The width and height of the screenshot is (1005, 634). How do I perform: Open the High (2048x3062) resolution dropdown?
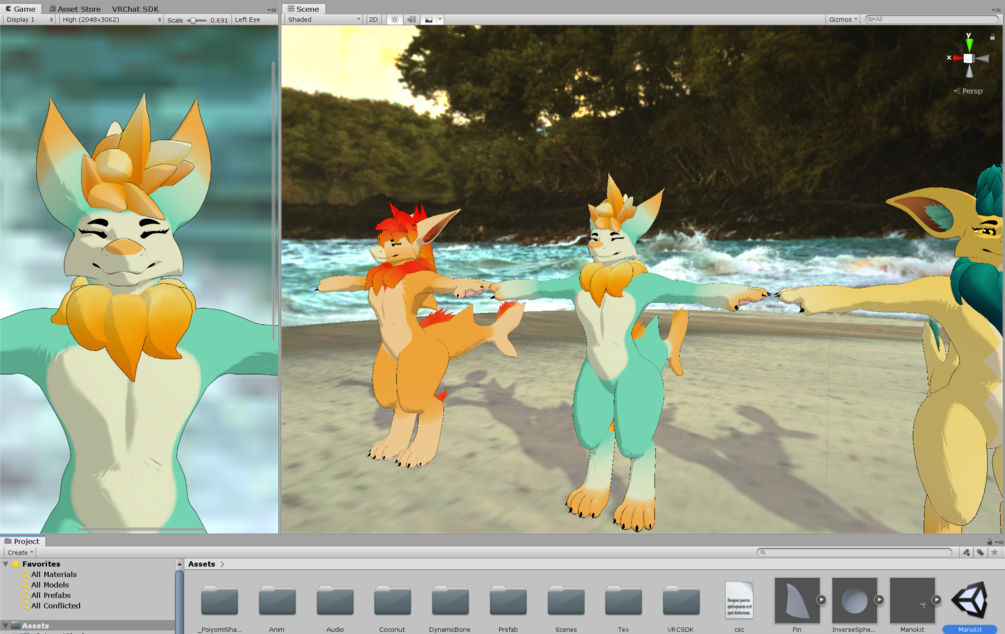point(112,20)
